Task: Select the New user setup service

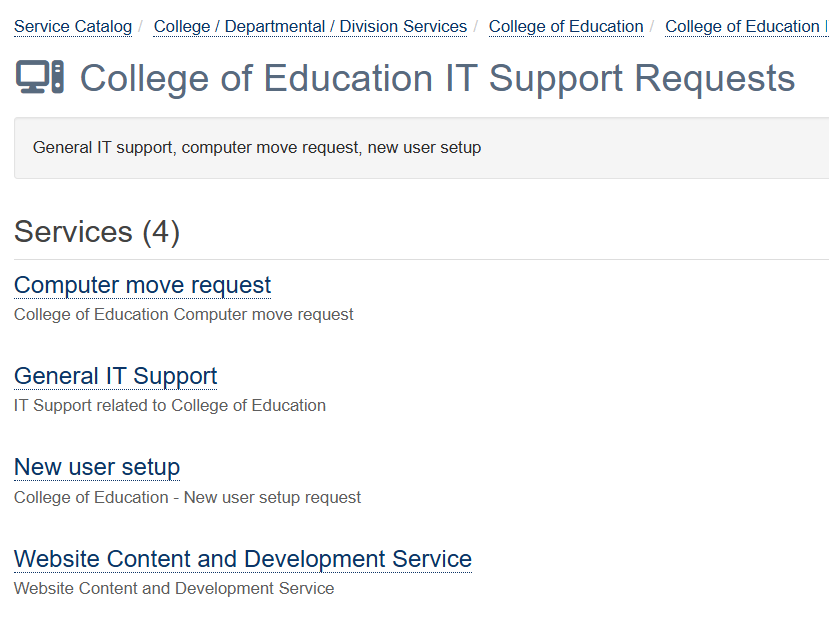Action: point(97,467)
